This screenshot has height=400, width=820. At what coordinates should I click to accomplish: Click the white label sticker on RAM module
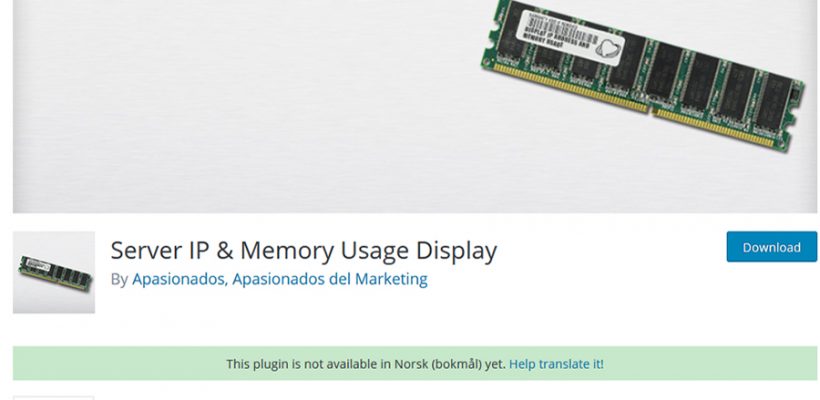coord(570,38)
